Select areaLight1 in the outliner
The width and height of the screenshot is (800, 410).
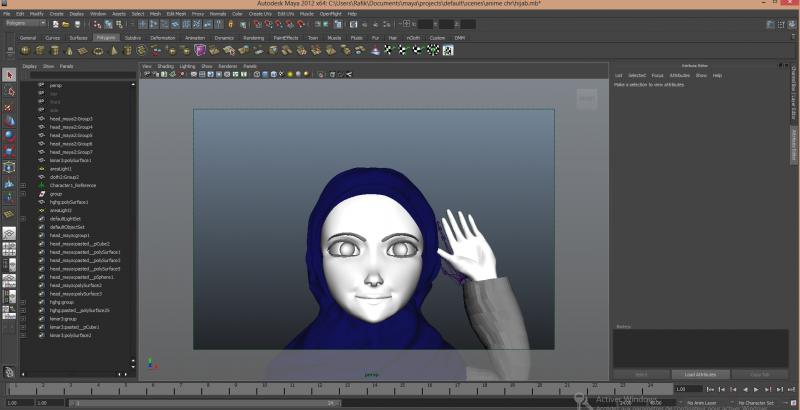(60, 169)
